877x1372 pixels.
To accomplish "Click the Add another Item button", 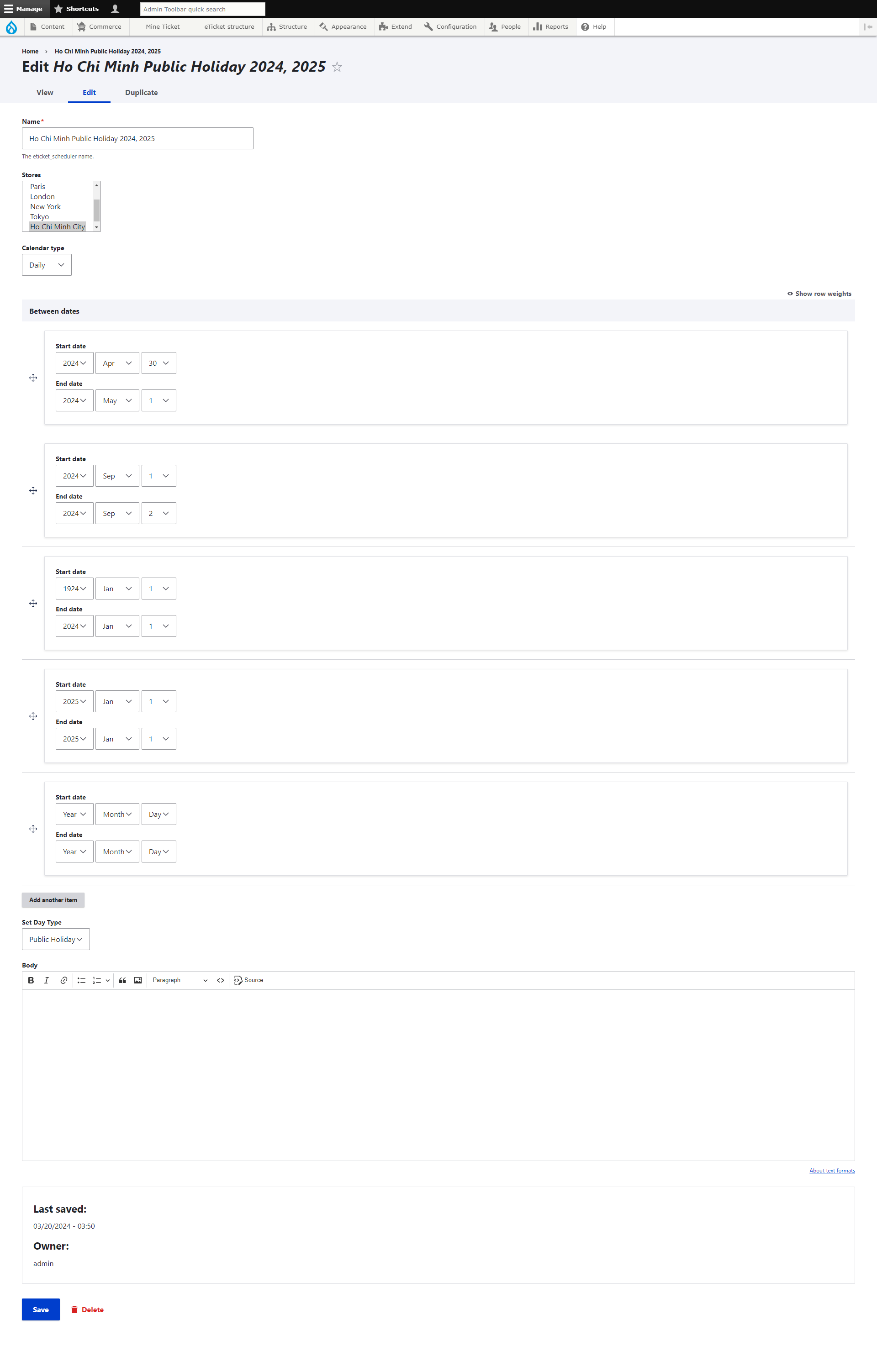I will [53, 900].
